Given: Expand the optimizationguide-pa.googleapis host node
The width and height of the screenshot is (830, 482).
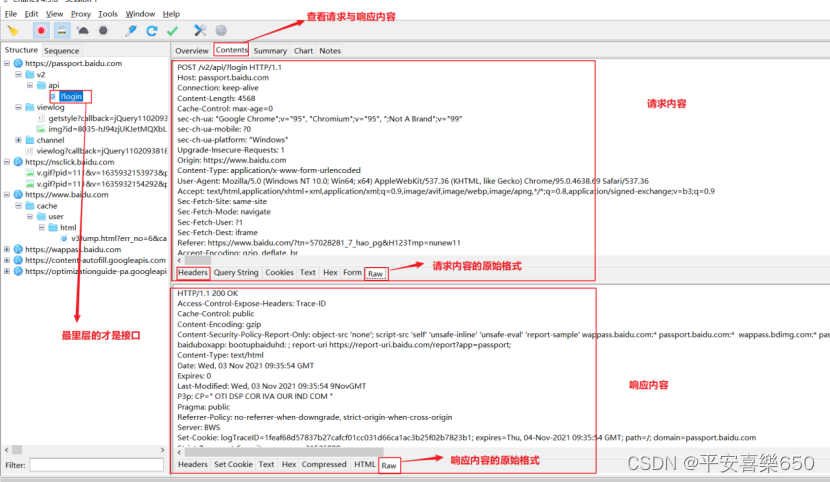Looking at the screenshot, I should coord(7,271).
